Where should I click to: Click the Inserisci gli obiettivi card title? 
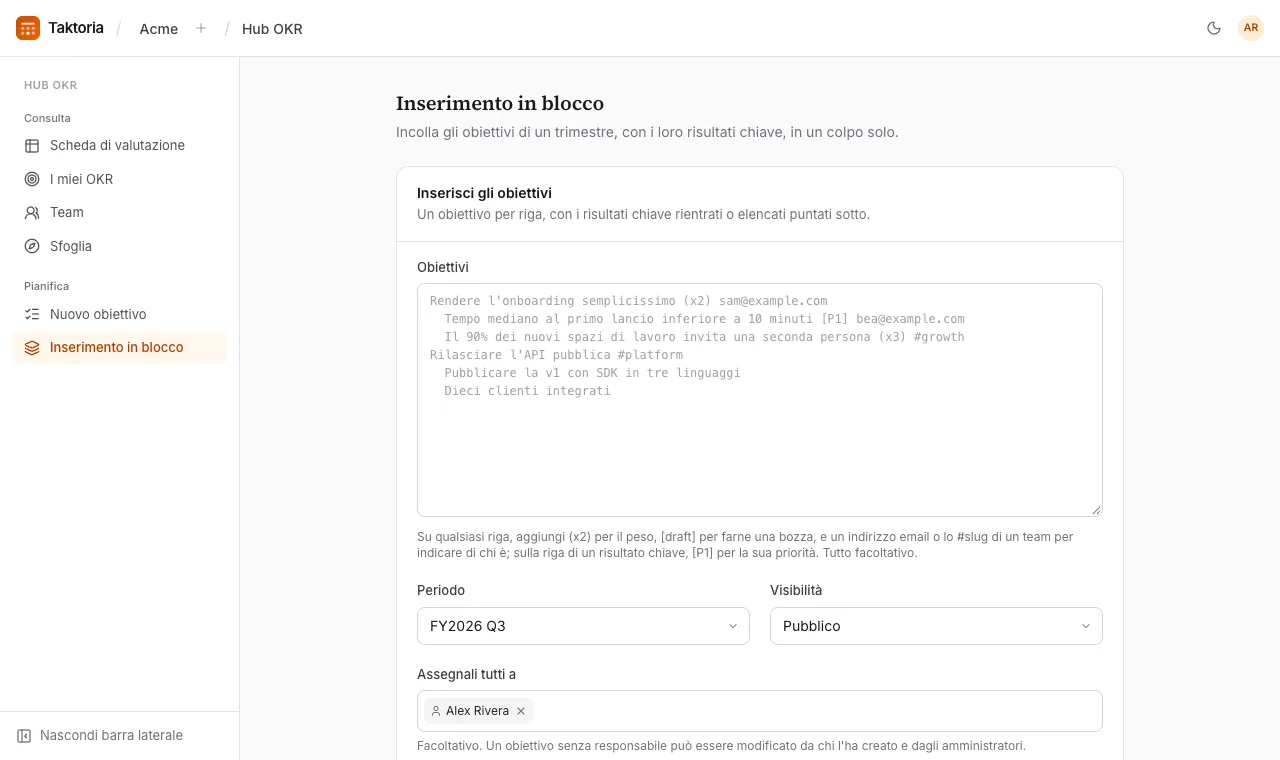[x=484, y=193]
